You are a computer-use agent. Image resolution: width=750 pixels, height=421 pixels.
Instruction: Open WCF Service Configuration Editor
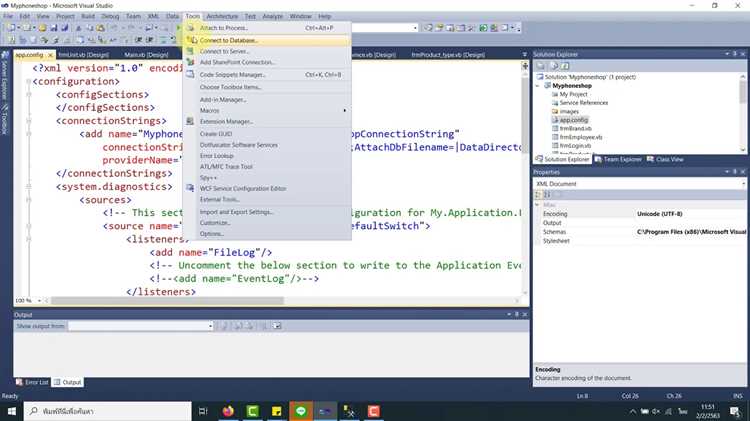coord(267,188)
